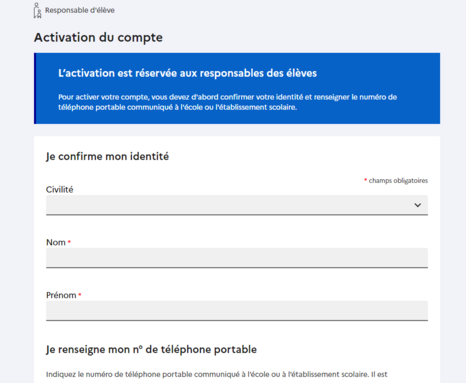466x383 pixels.
Task: Expand the Civilité list via chevron arrow
Action: 418,205
